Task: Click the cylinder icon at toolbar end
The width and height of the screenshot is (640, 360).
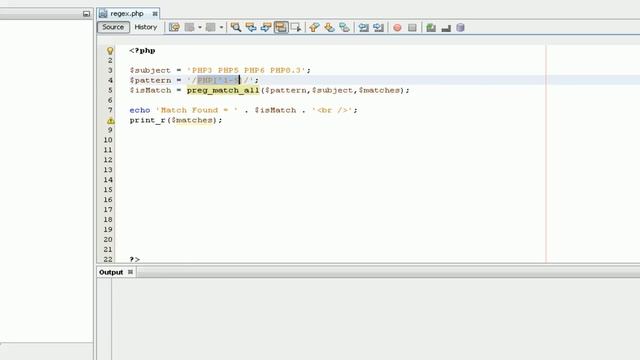Action: pos(460,27)
